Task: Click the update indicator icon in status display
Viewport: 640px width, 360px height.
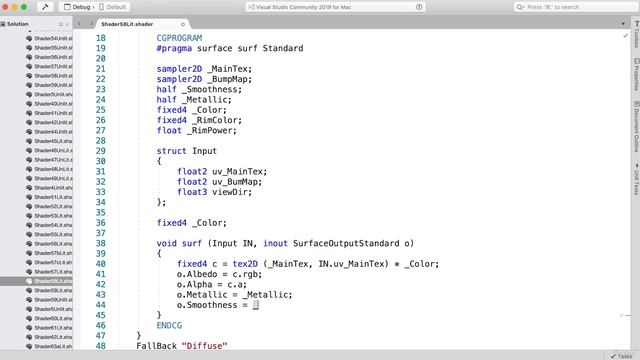Action: 419,7
